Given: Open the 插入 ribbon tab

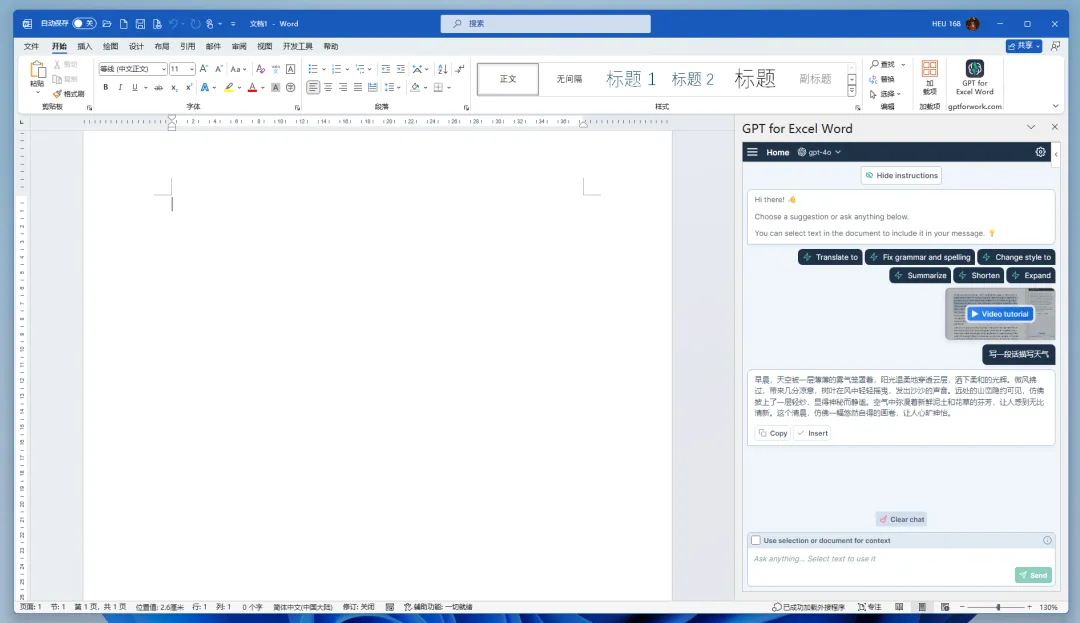Looking at the screenshot, I should (x=85, y=46).
